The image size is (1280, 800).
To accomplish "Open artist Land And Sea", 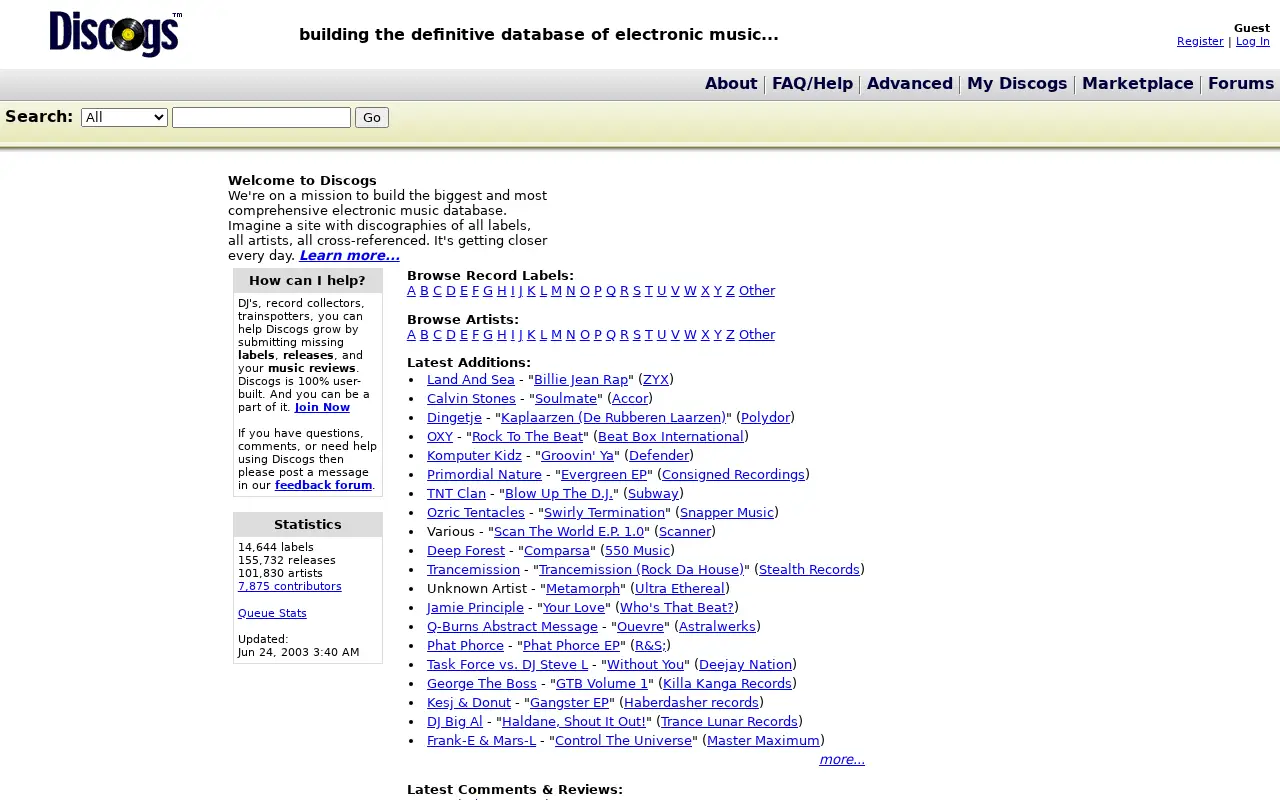I will (x=471, y=380).
